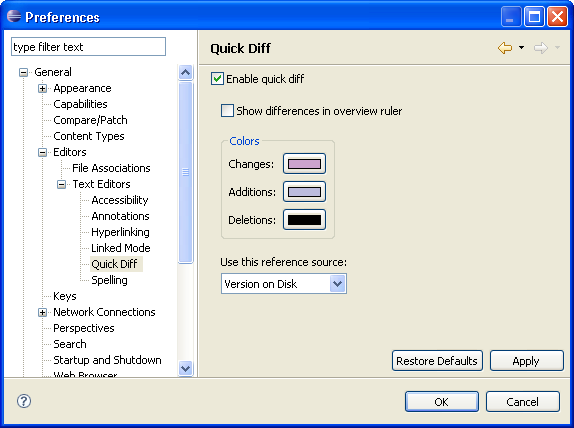Select Compare/Patch preference page
The width and height of the screenshot is (574, 428).
click(90, 120)
